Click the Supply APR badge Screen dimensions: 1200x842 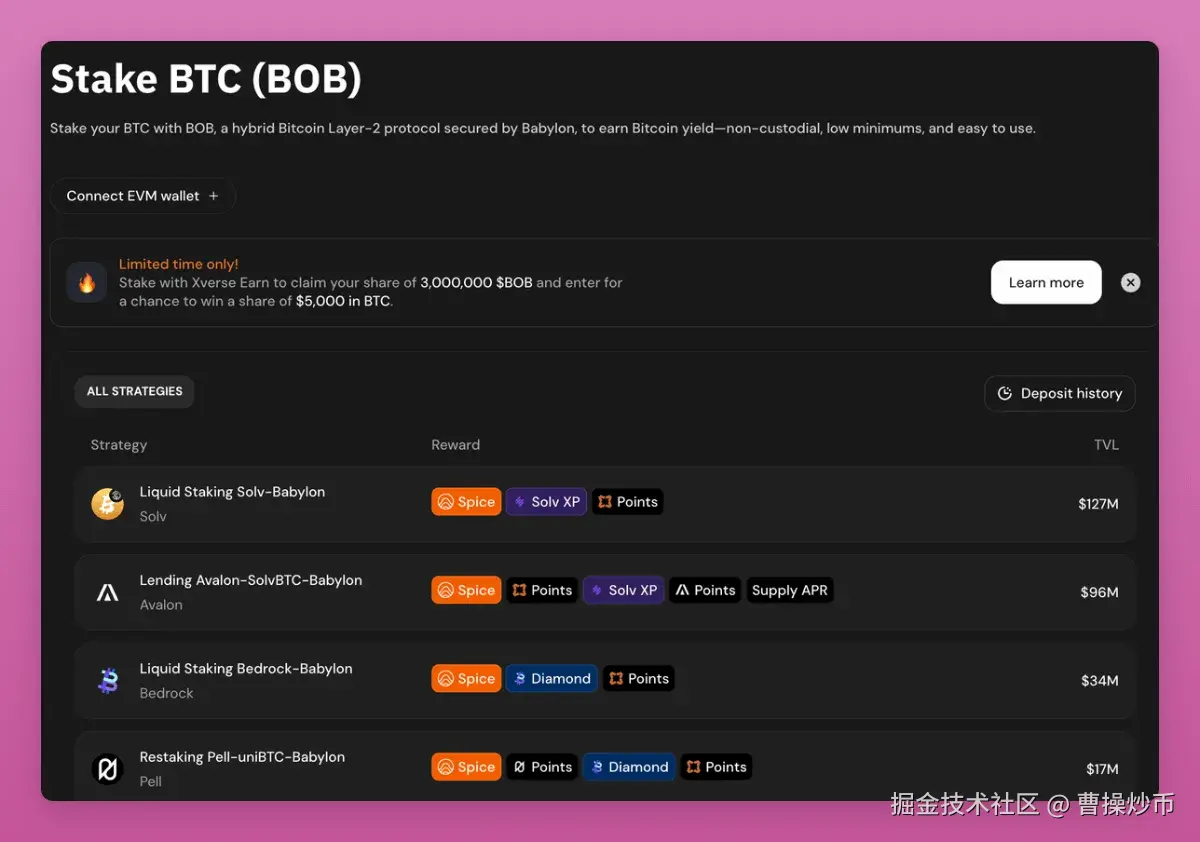pos(790,590)
